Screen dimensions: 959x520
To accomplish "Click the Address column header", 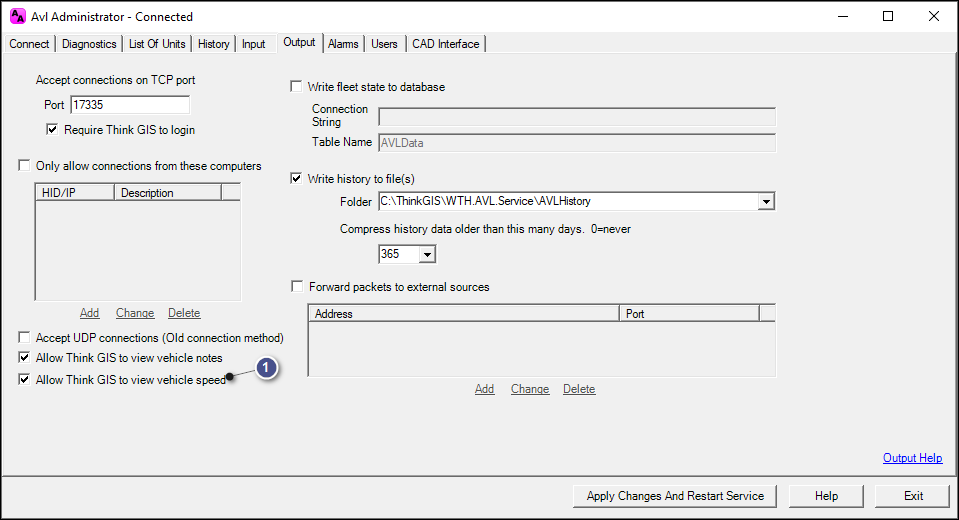I will [x=464, y=313].
